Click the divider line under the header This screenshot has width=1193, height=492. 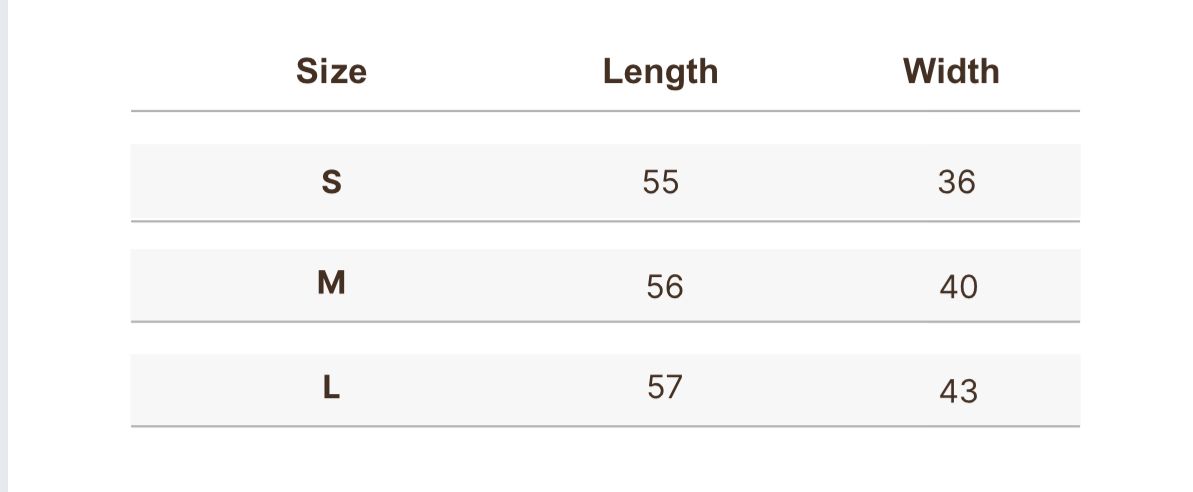[x=605, y=111]
